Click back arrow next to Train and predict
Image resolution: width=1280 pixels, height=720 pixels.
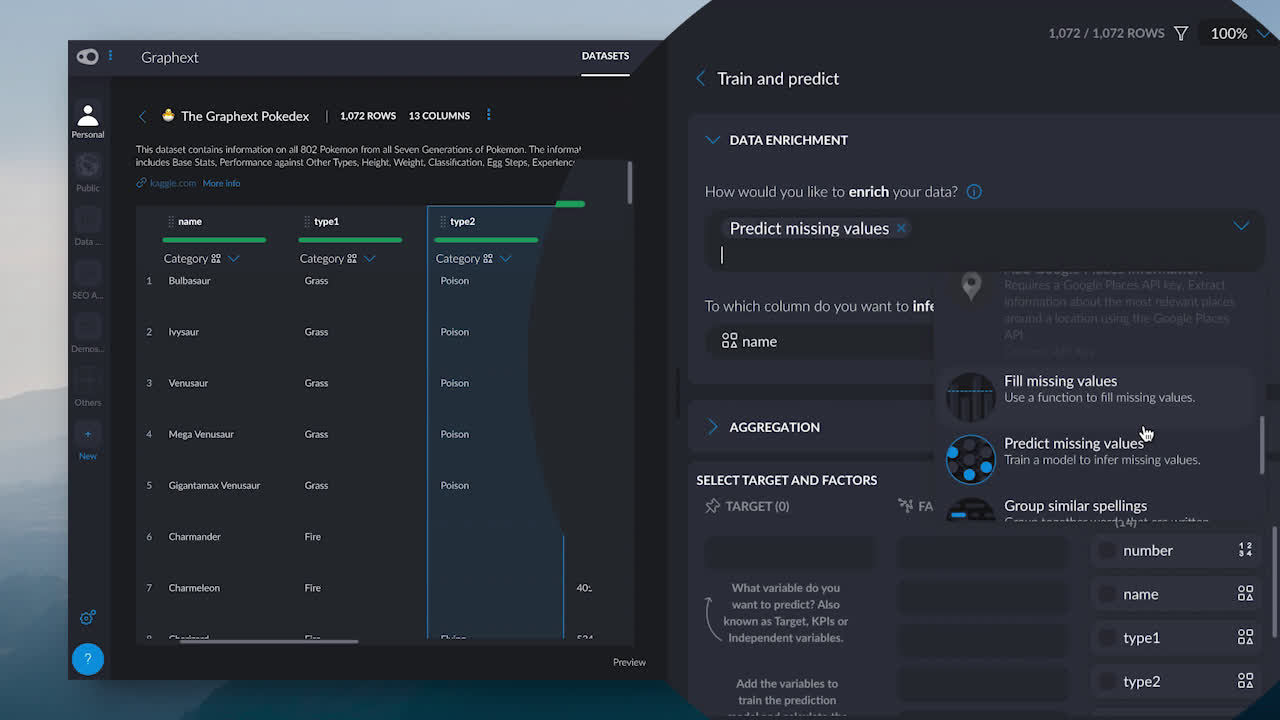tap(701, 78)
